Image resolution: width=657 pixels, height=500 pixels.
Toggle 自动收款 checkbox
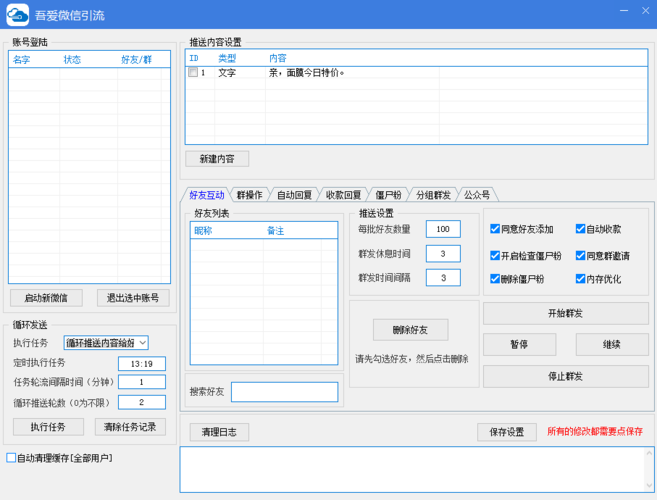[580, 229]
